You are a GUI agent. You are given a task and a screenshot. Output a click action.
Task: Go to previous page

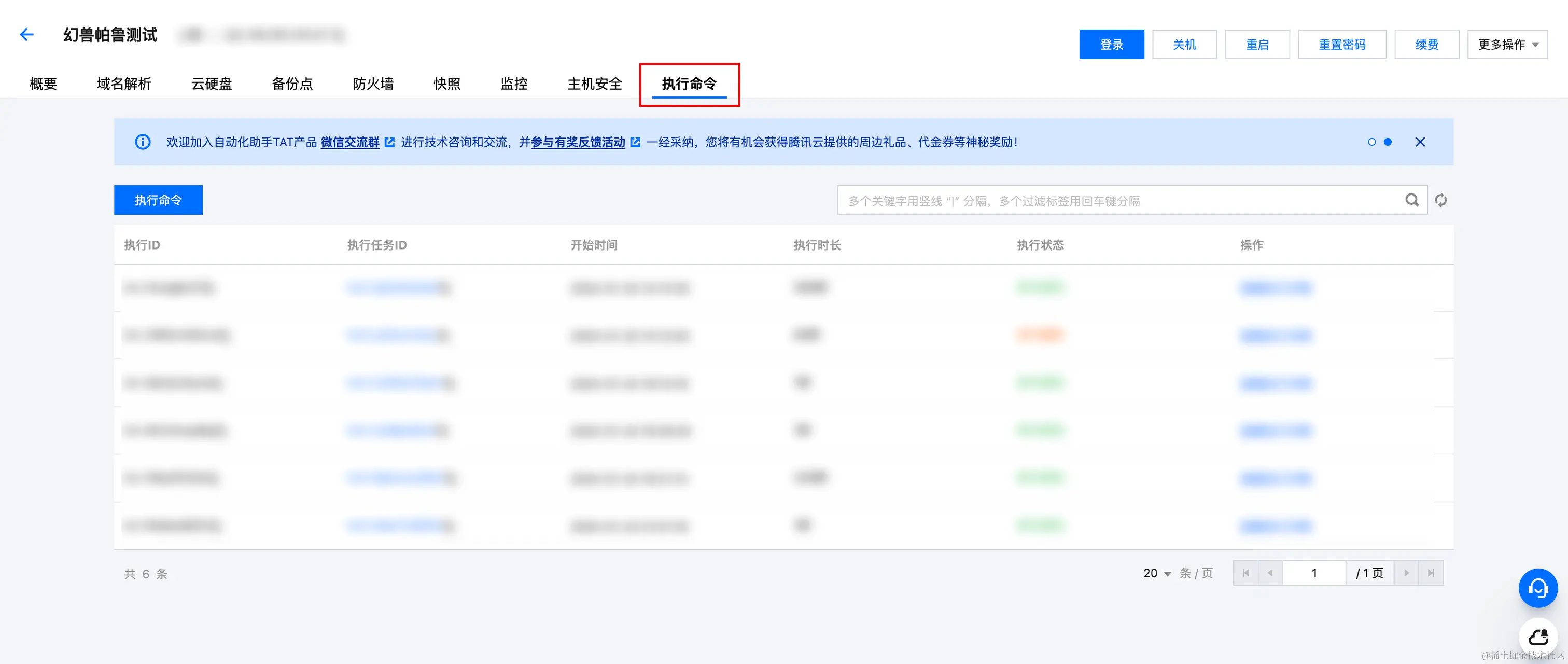tap(1270, 573)
